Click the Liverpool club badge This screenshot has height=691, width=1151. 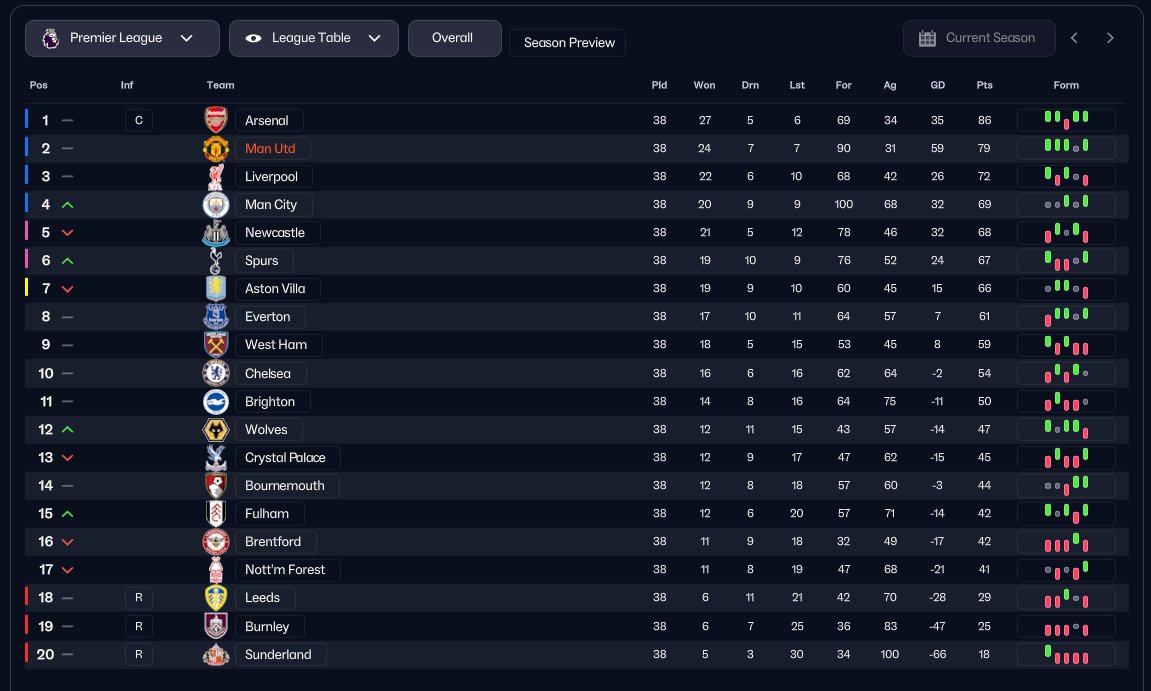(x=216, y=177)
